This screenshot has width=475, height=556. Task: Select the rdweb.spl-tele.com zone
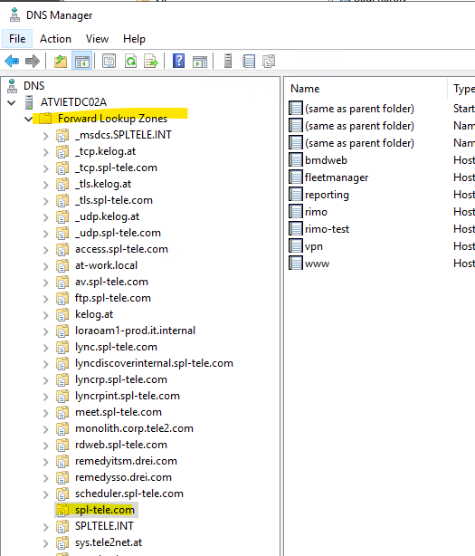coord(121,445)
